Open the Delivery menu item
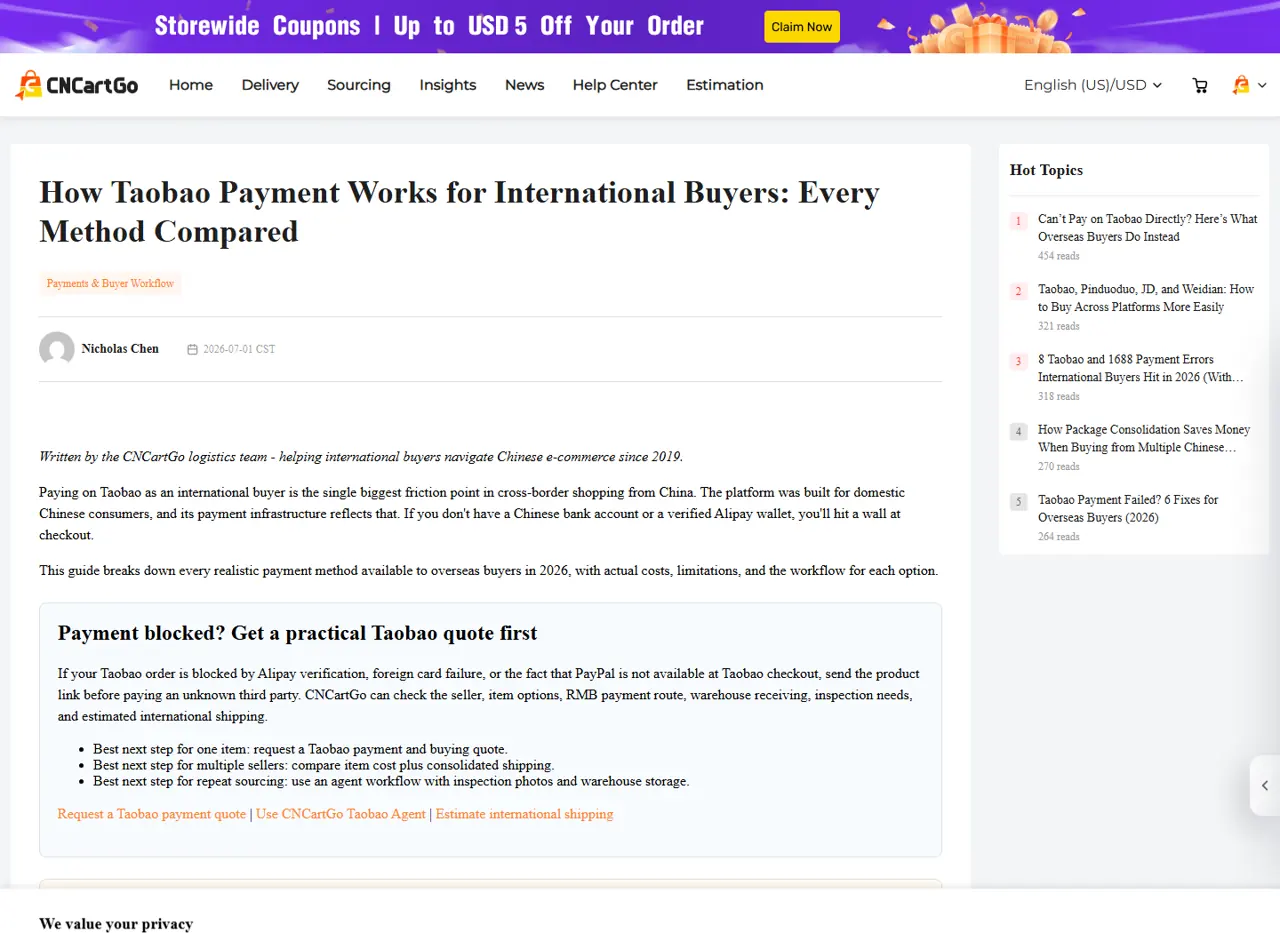Image resolution: width=1280 pixels, height=933 pixels. click(x=270, y=85)
